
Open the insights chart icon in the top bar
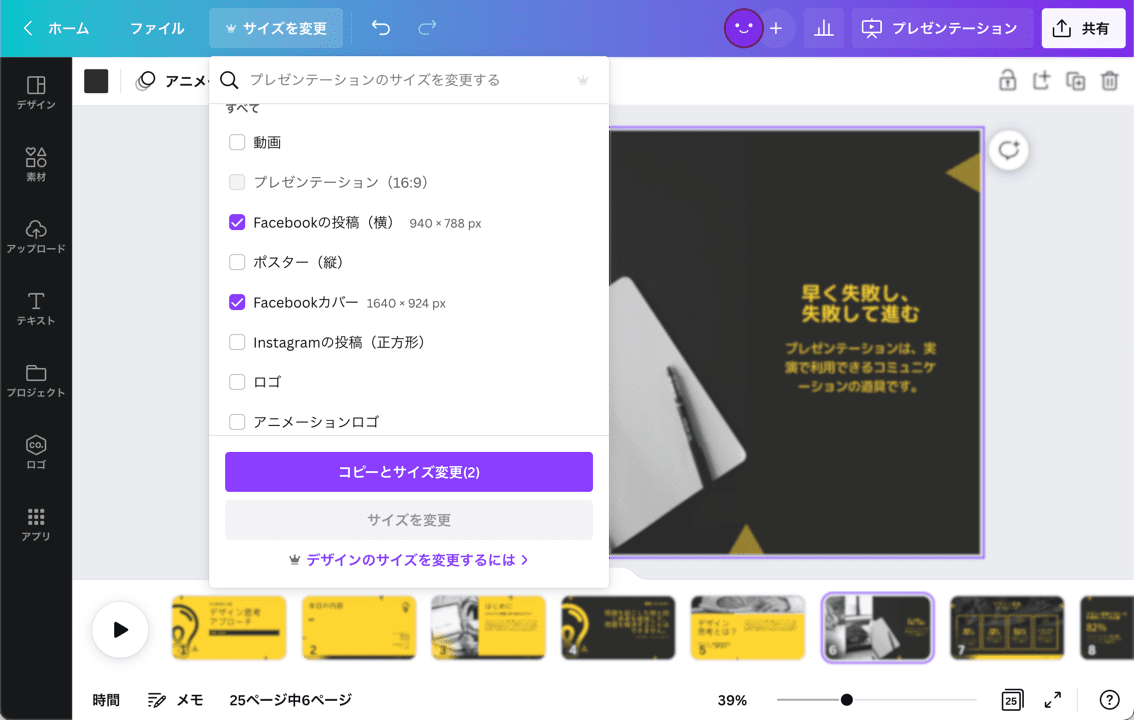pyautogui.click(x=824, y=28)
